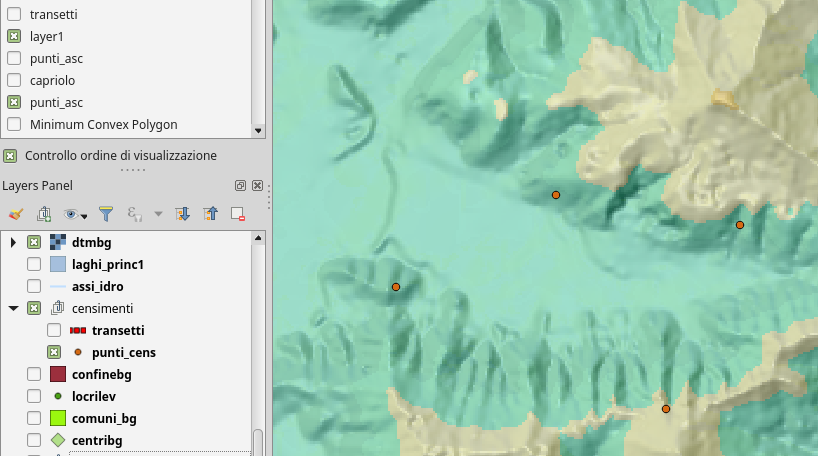Screen dimensions: 818x456
Task: Click Layers Panel title
Action: (38, 186)
